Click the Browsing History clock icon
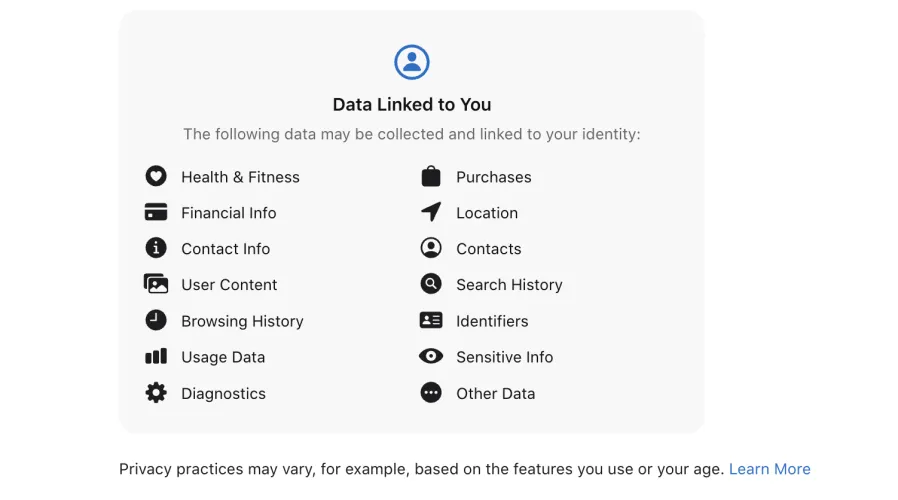898x500 pixels. pos(156,321)
